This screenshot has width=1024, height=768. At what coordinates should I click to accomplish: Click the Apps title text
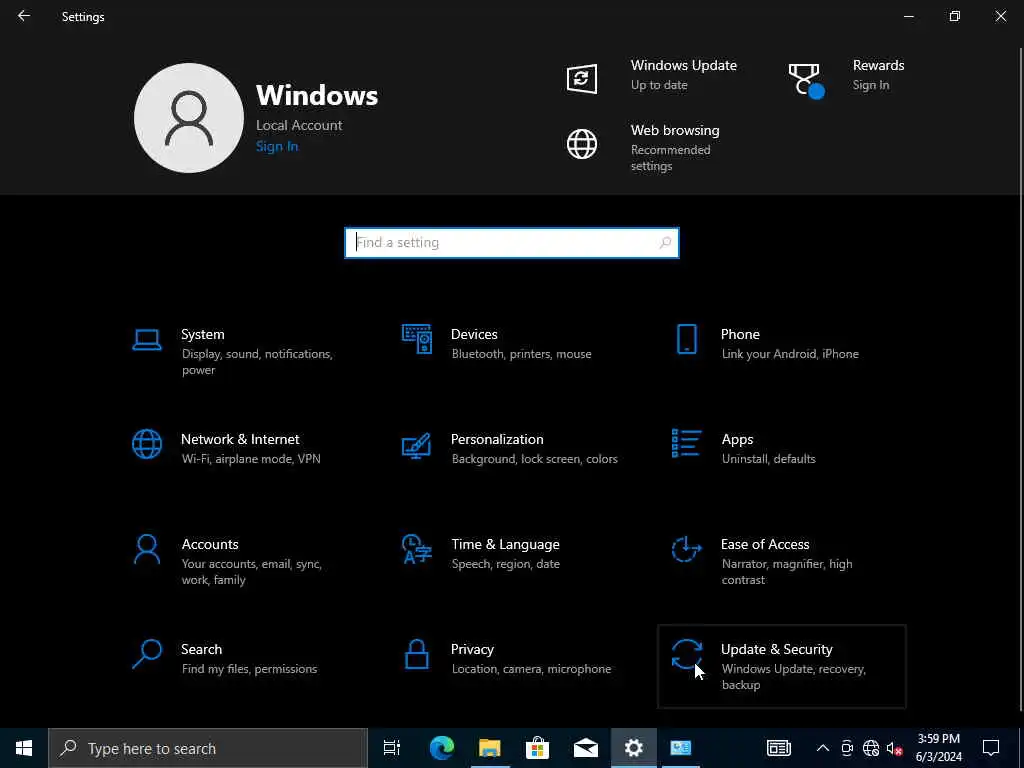tap(737, 440)
